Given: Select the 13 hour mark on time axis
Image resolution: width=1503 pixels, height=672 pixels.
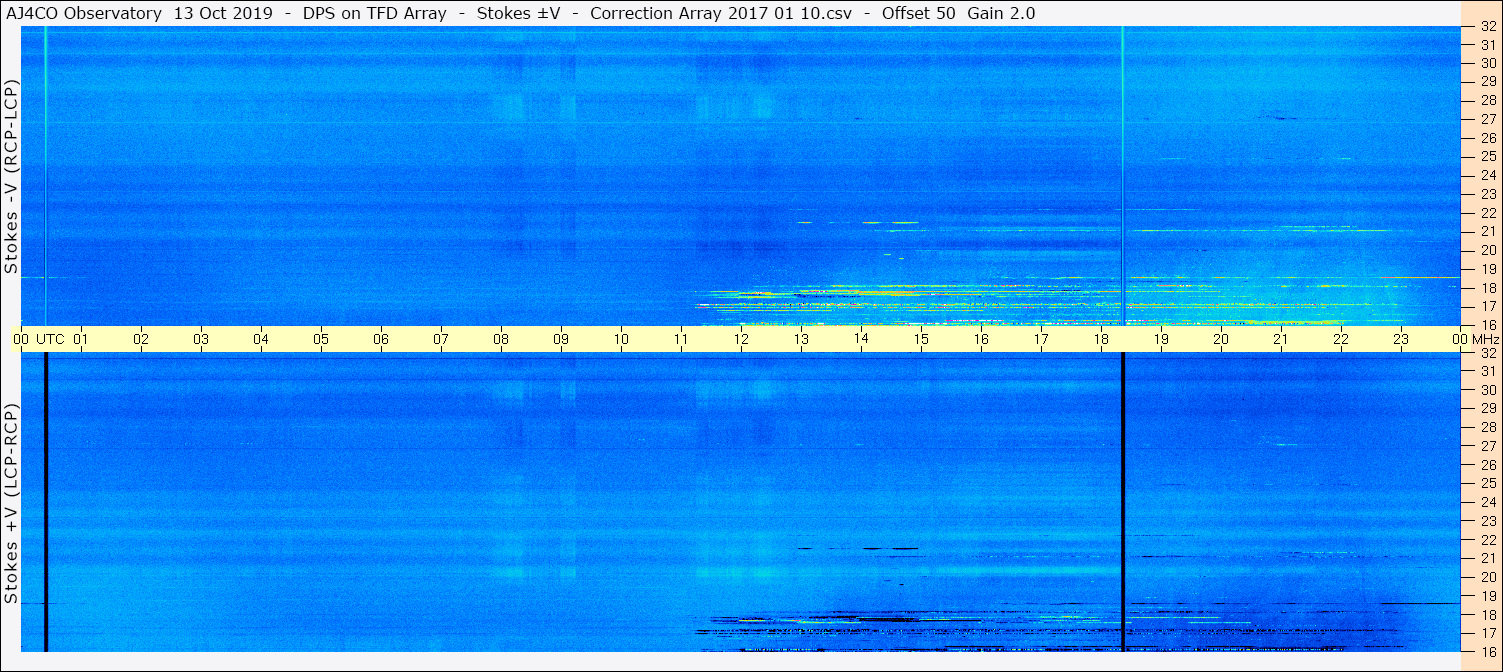Looking at the screenshot, I should [x=801, y=339].
